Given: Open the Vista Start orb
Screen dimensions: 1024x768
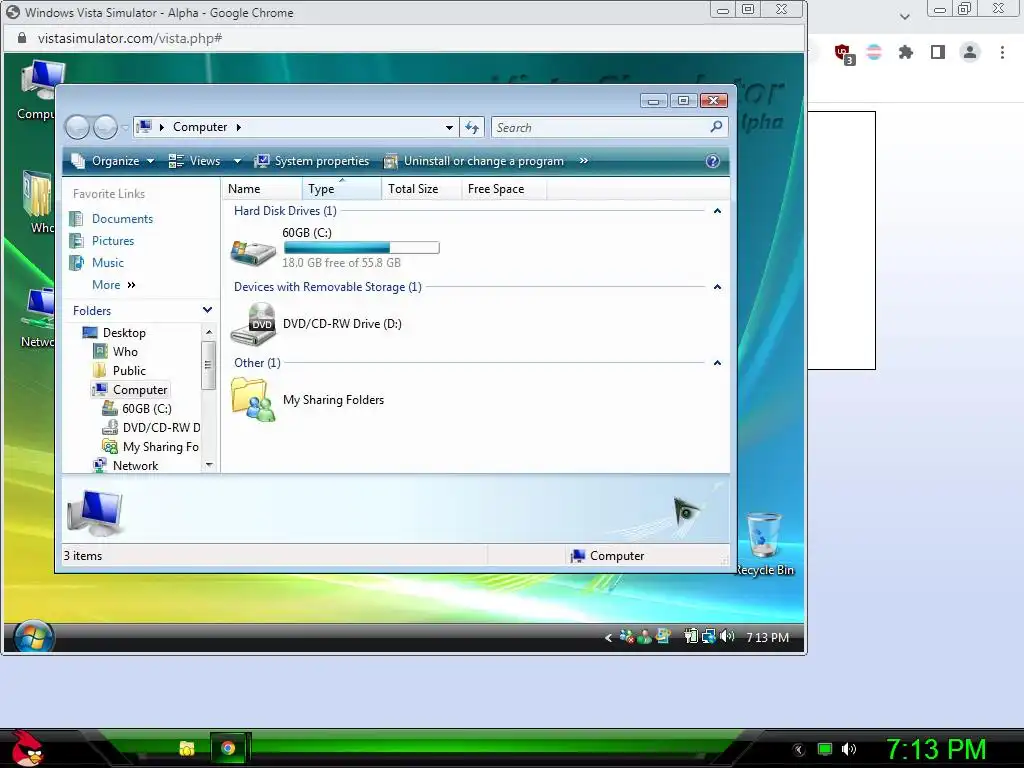Looking at the screenshot, I should [33, 637].
